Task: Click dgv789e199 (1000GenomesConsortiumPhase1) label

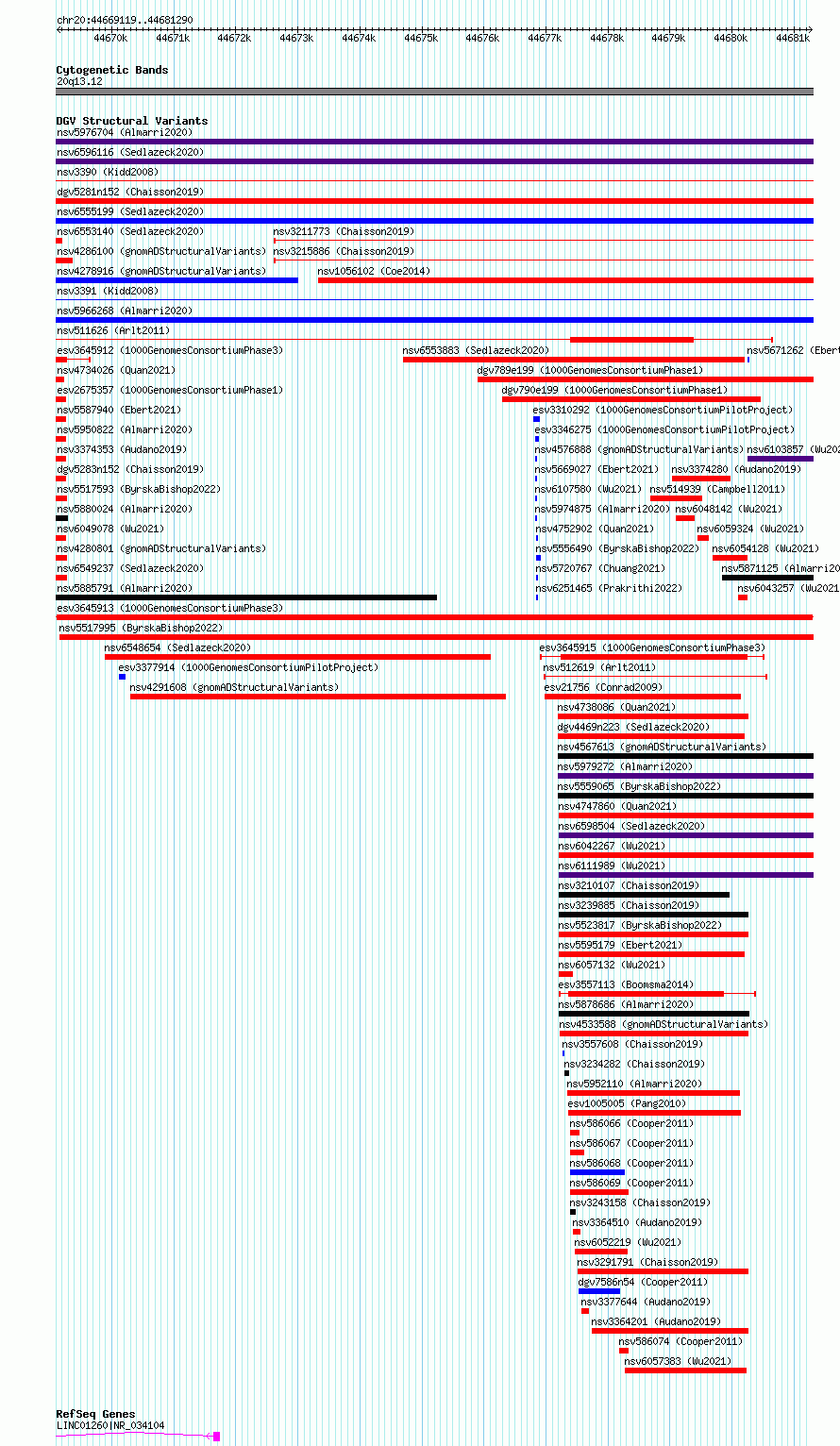Action: click(590, 370)
